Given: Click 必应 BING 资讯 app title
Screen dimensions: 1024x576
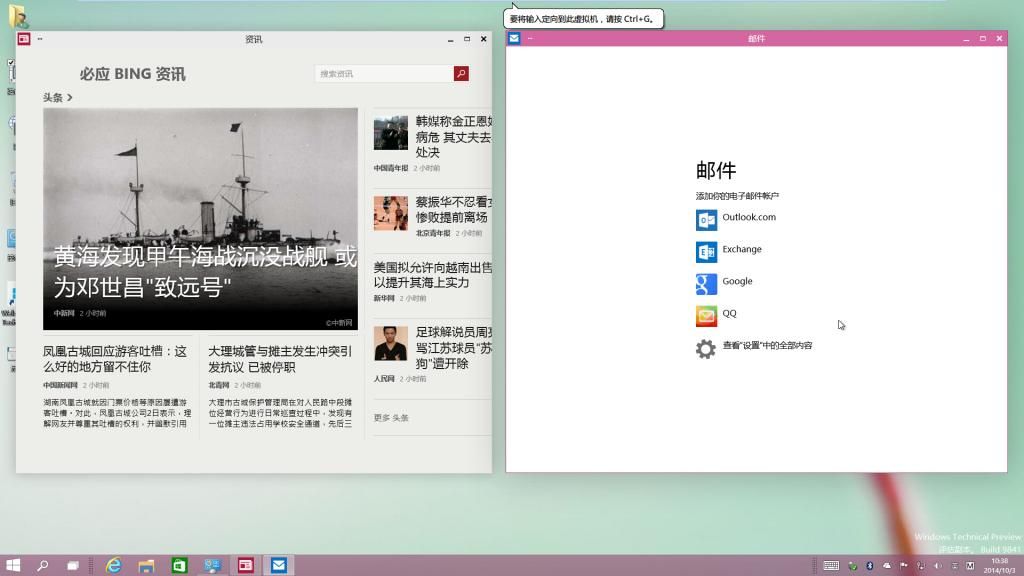Looking at the screenshot, I should (x=133, y=74).
